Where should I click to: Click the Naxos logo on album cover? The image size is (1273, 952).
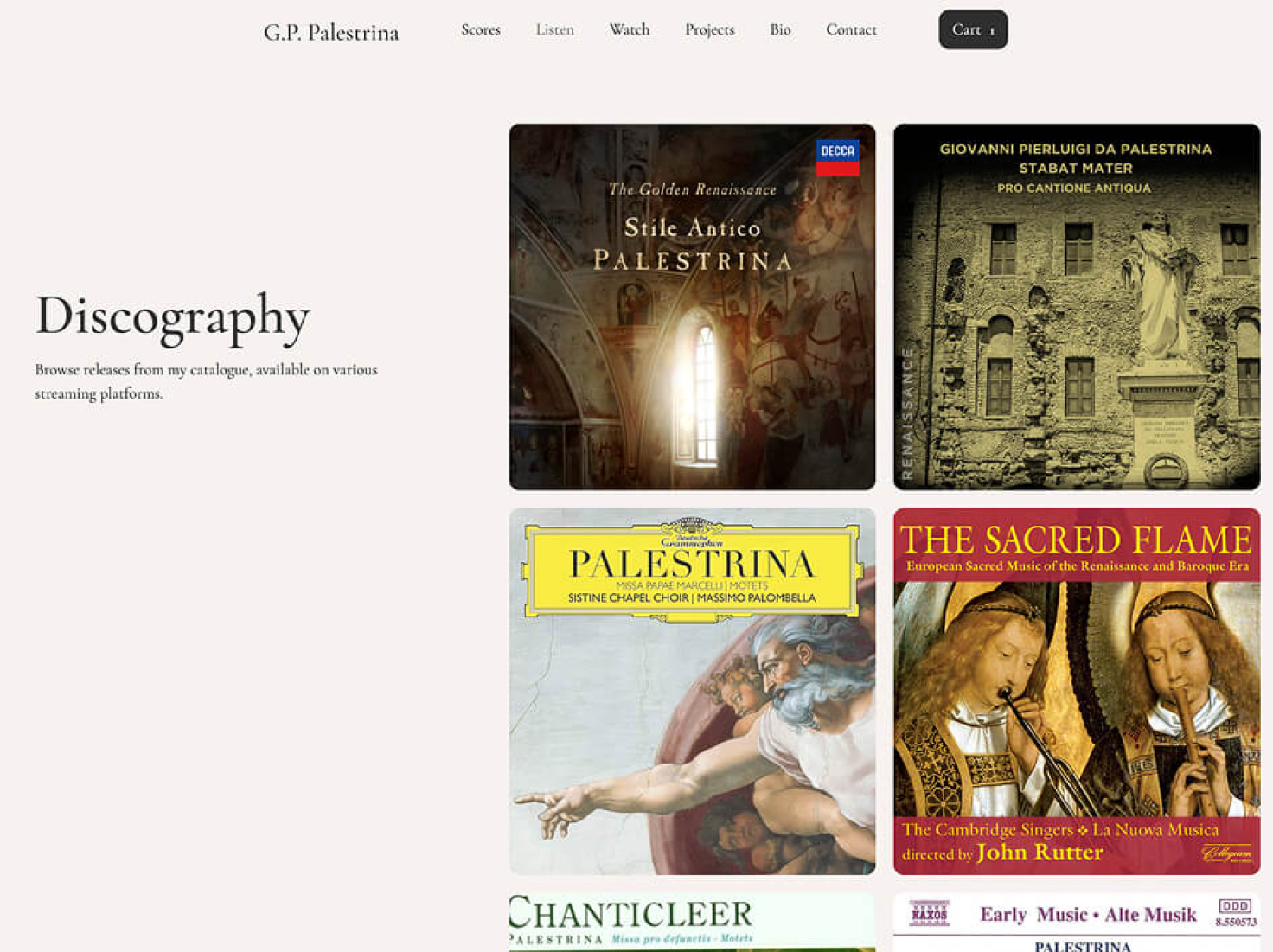point(930,914)
